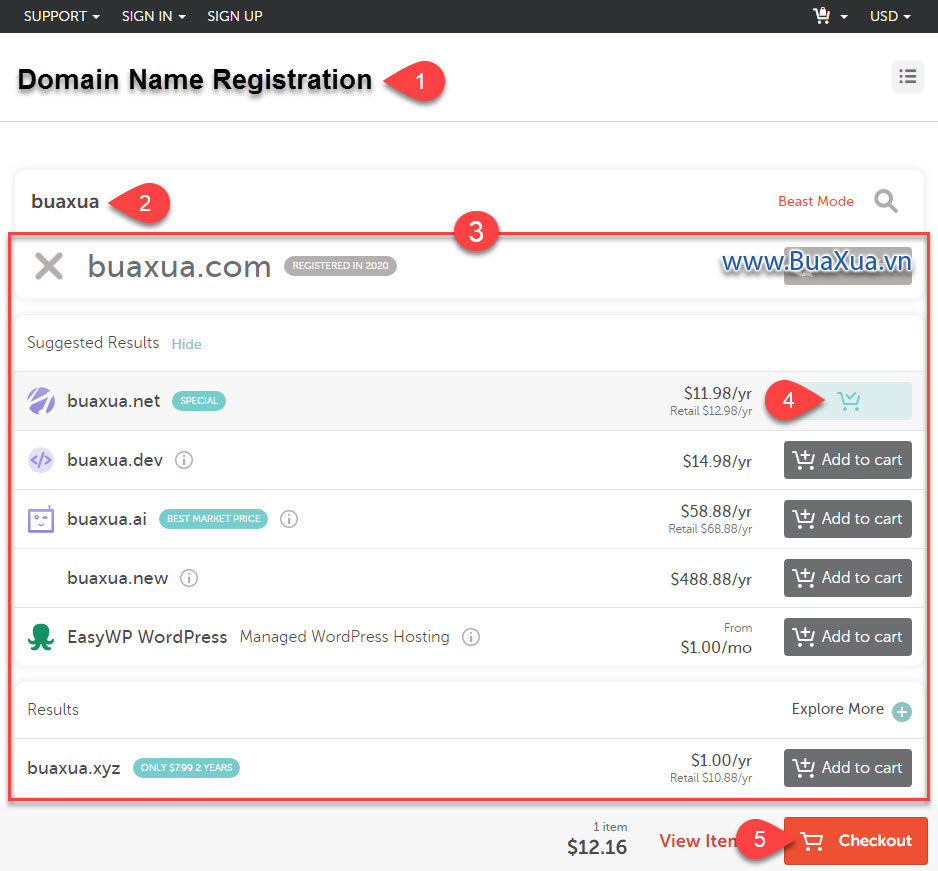Screen dimensions: 938x871
Task: Add buaxua.ai to cart
Action: [x=848, y=519]
